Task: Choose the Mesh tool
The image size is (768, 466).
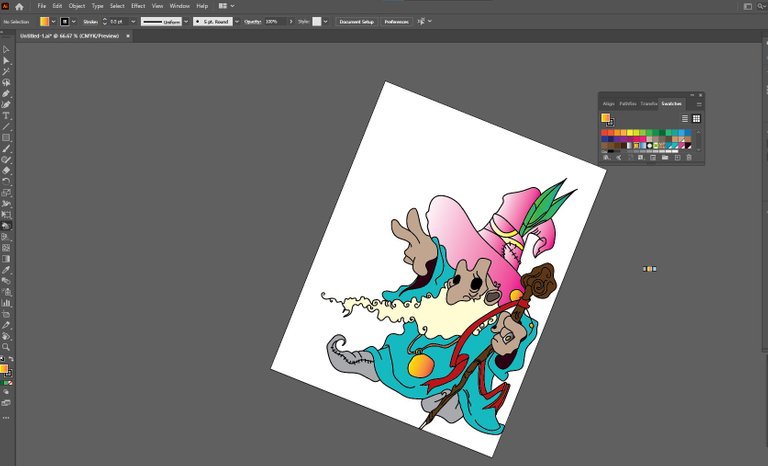Action: click(6, 248)
